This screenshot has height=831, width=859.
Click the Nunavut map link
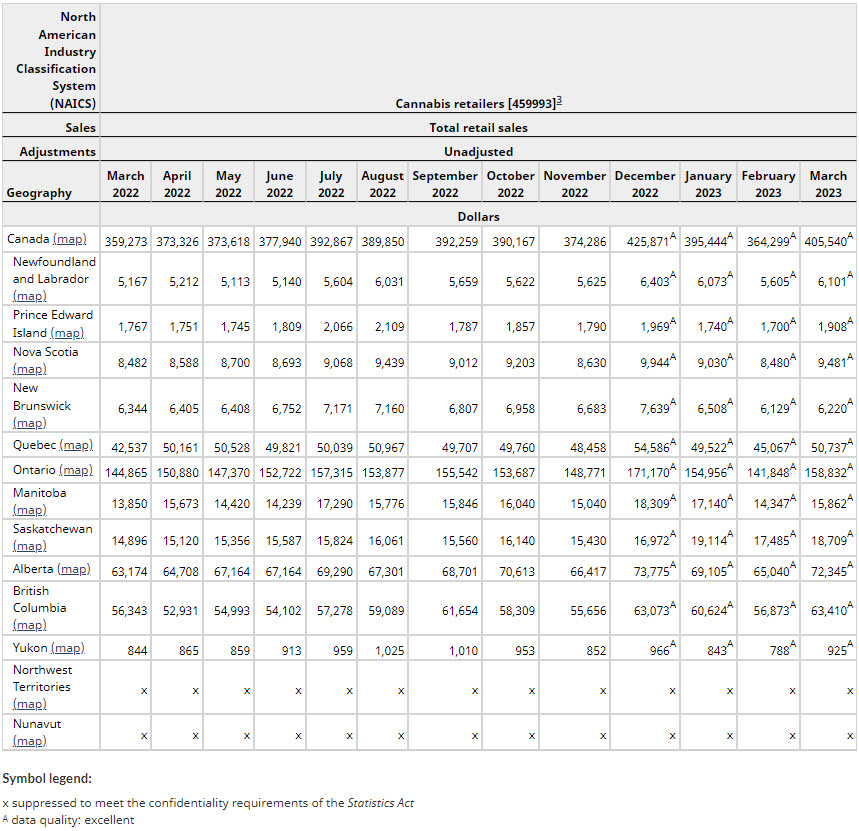(x=29, y=741)
